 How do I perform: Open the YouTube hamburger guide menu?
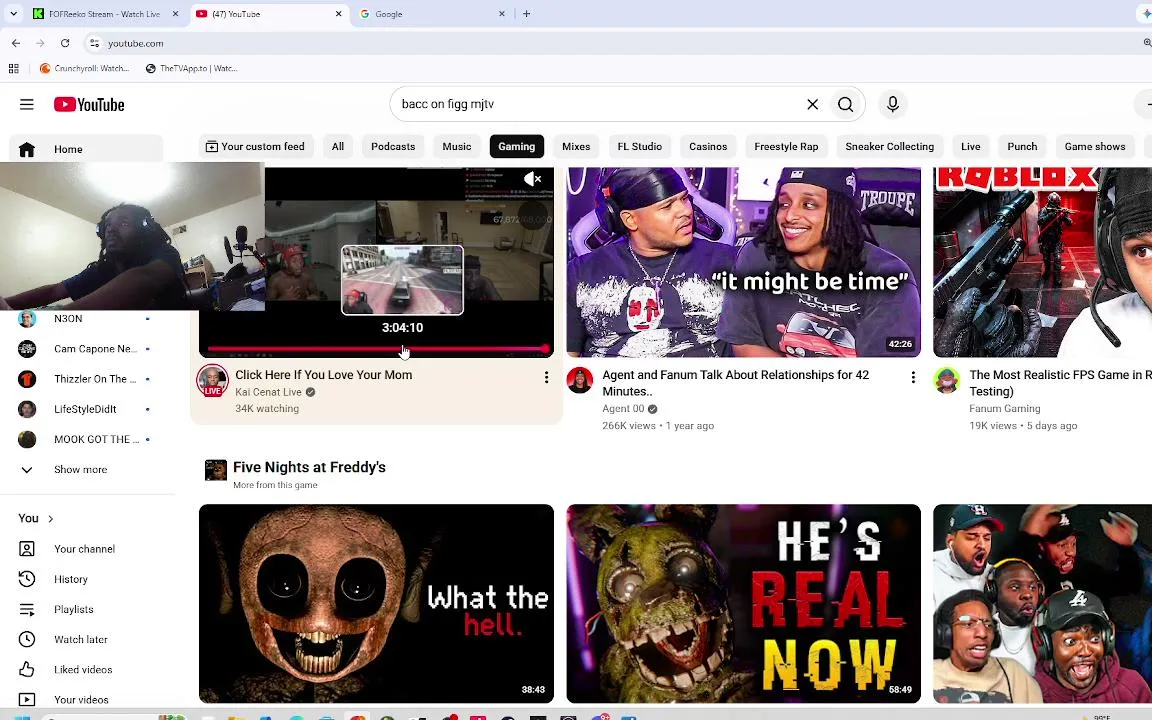[x=26, y=104]
